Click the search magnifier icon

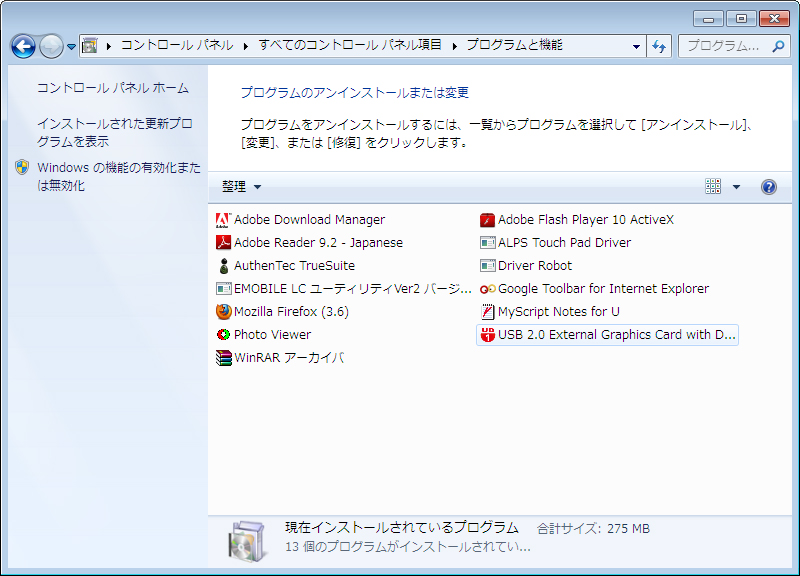[x=778, y=46]
